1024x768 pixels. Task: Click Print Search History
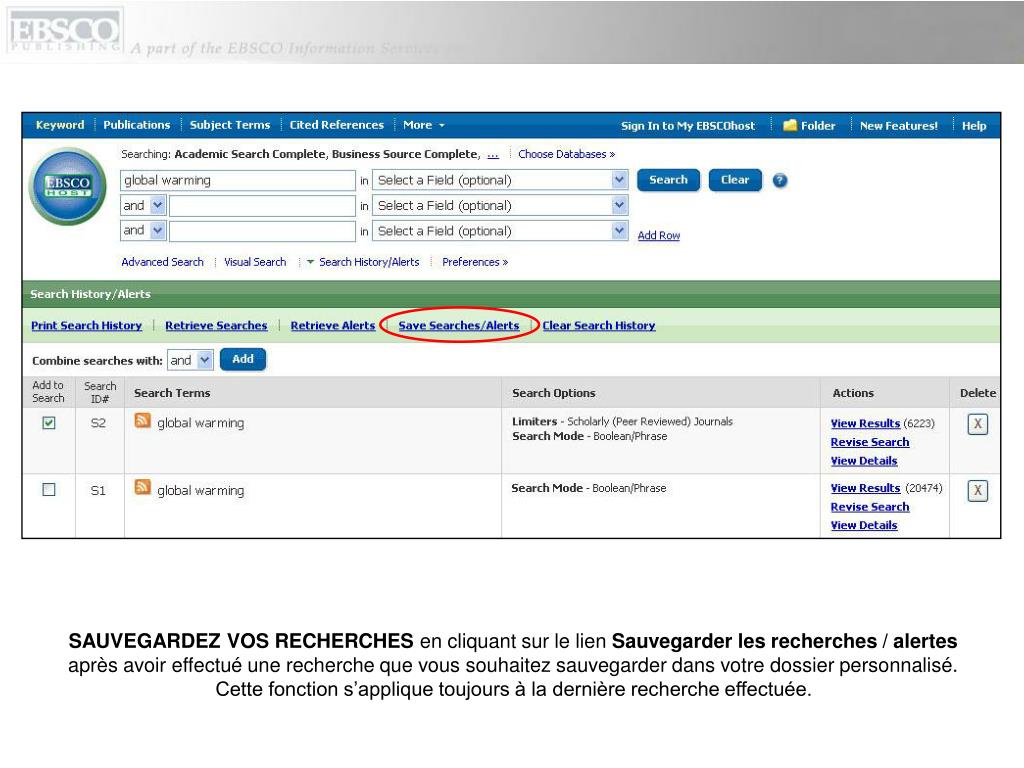[x=86, y=325]
